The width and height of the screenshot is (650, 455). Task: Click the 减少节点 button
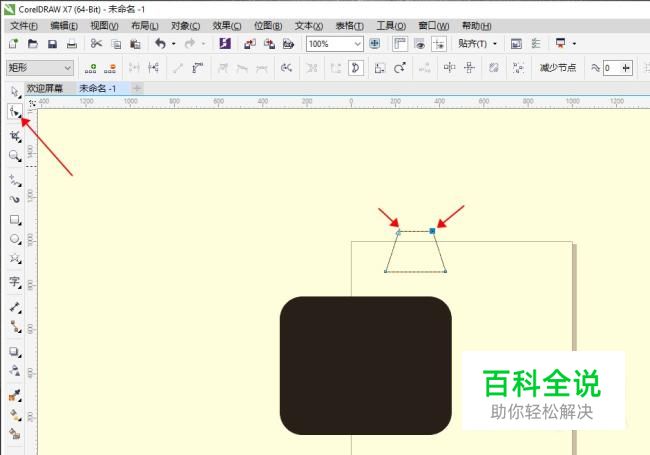pyautogui.click(x=558, y=68)
